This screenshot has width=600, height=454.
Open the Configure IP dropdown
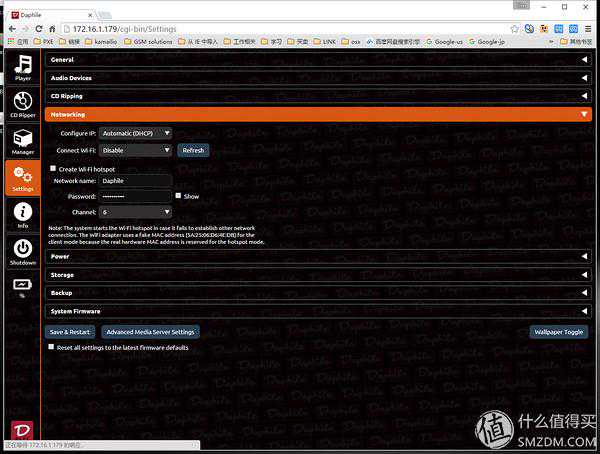(136, 133)
